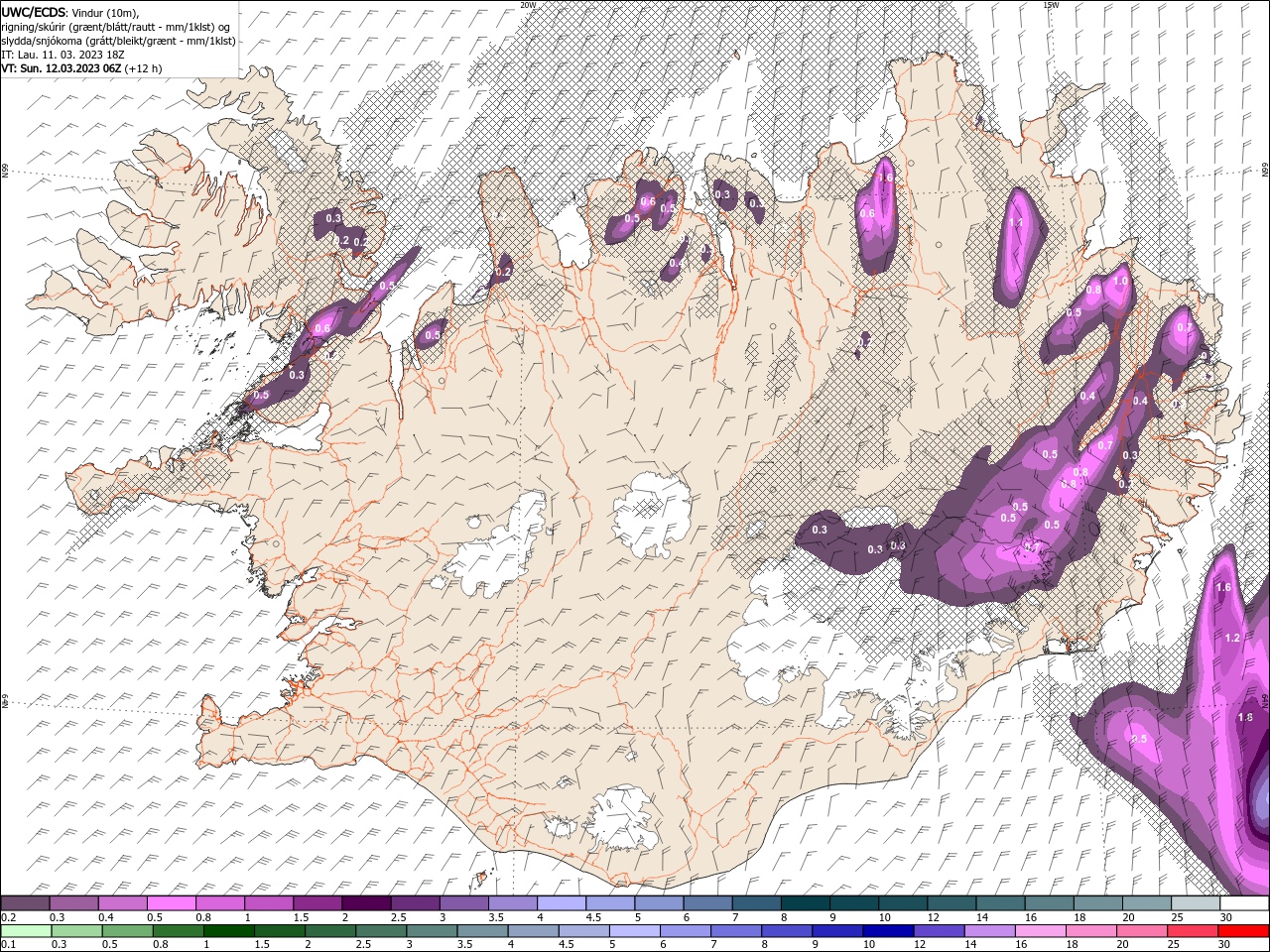Image resolution: width=1270 pixels, height=952 pixels.
Task: Pick the dark teal swatch at 8, top legend row
Action: point(805,903)
